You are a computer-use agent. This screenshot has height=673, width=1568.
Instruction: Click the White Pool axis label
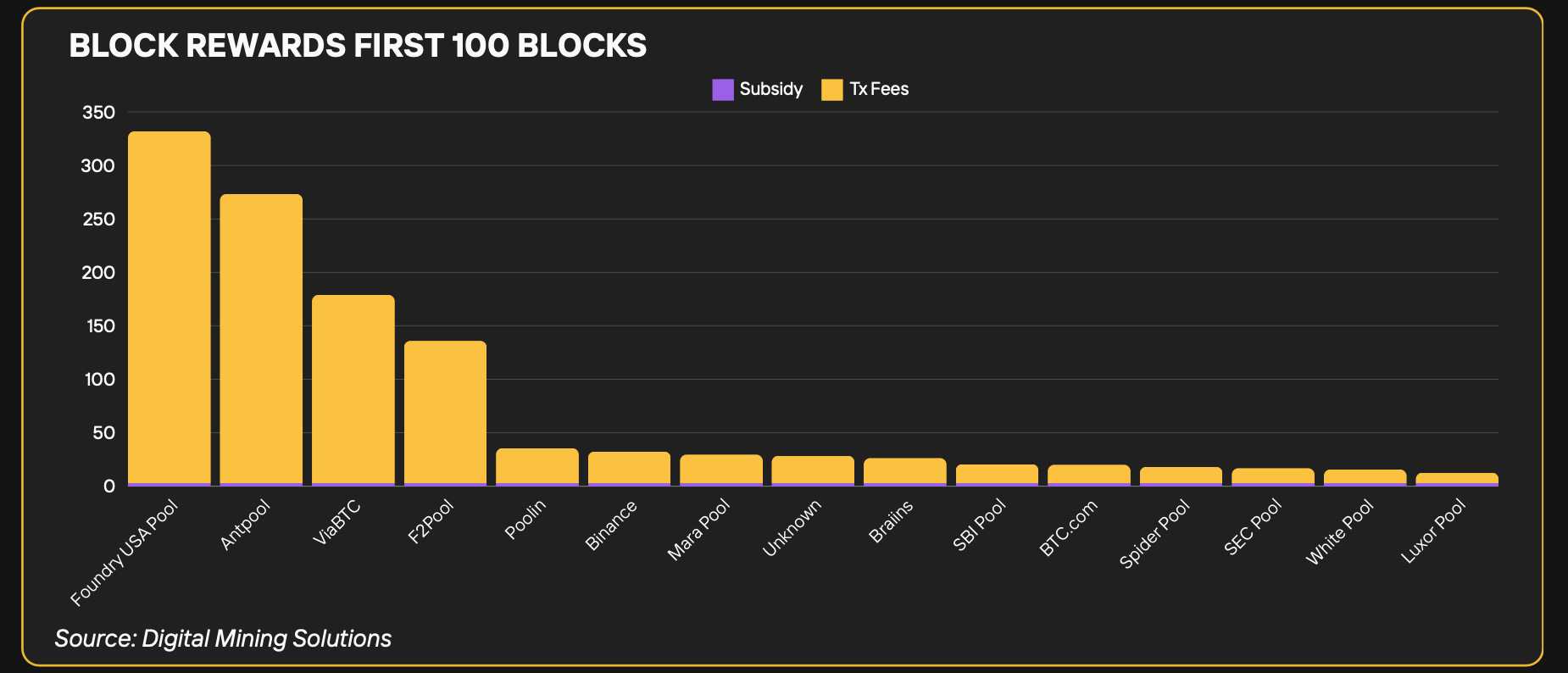click(x=1339, y=532)
